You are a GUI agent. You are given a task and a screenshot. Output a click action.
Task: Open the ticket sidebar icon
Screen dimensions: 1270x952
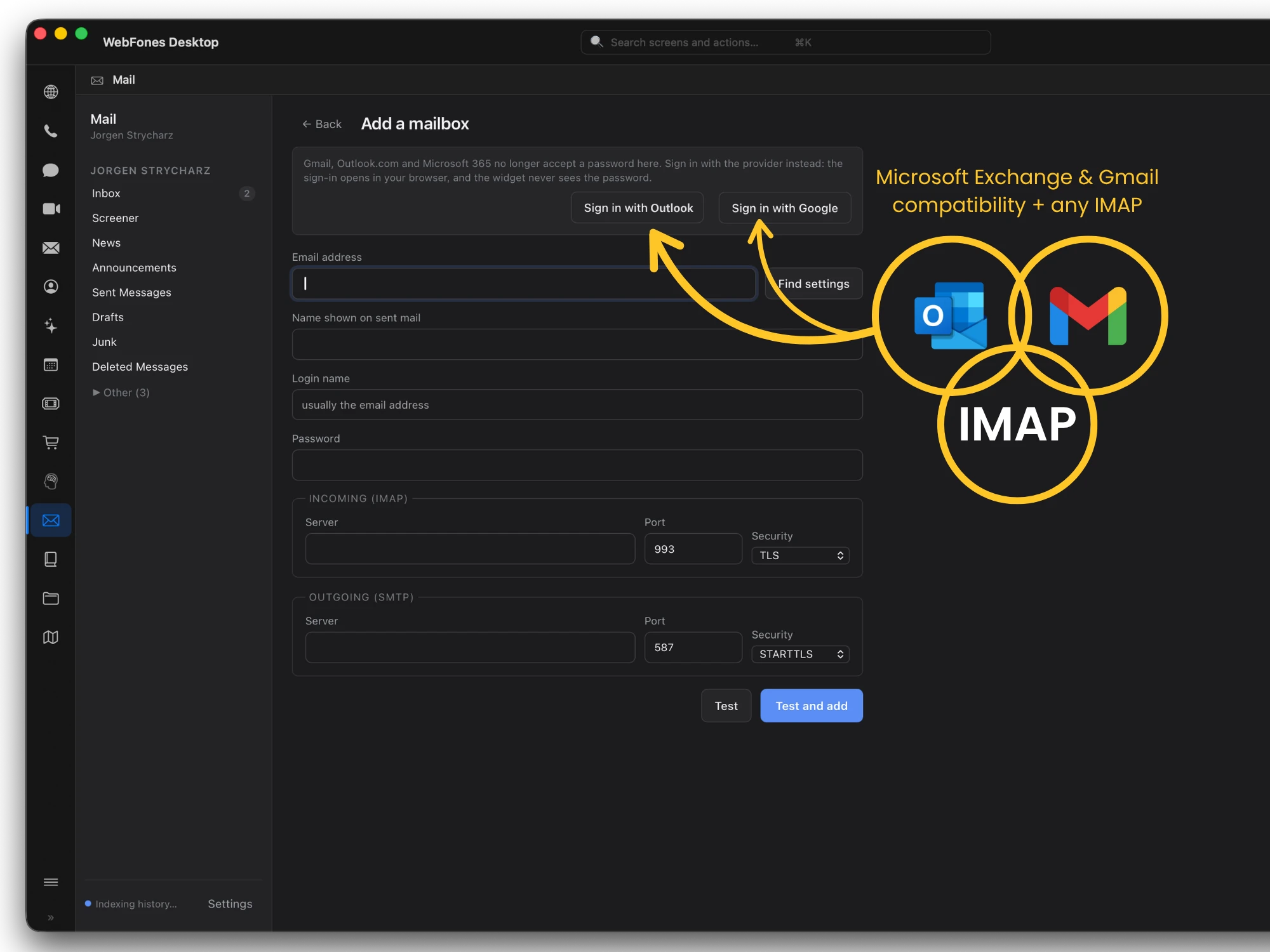[51, 404]
